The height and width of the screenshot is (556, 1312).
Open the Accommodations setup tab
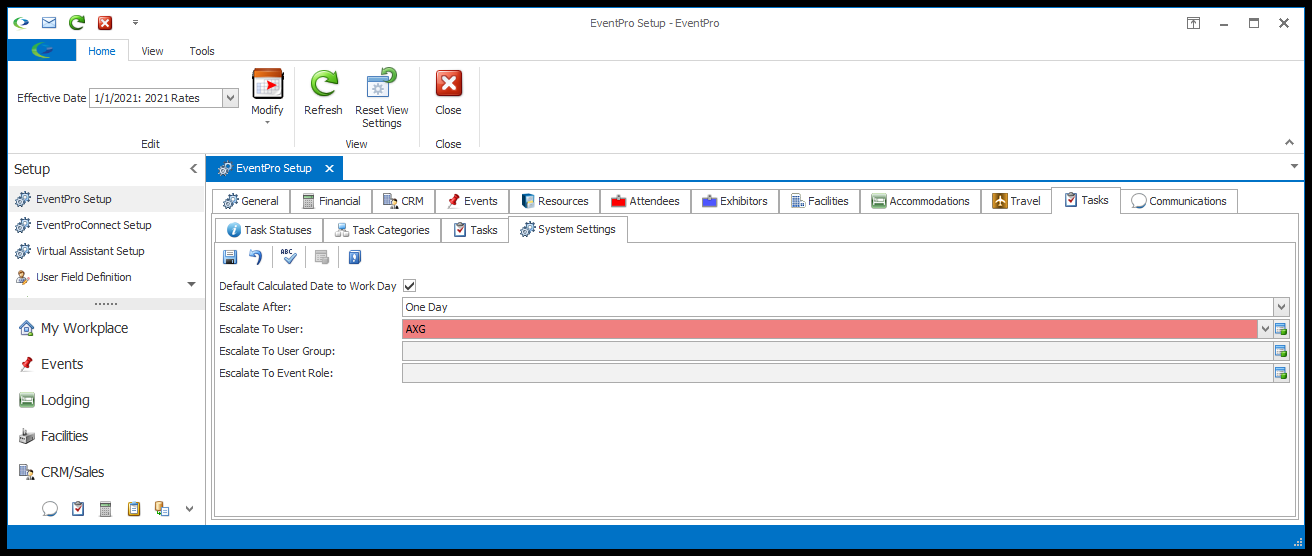920,201
